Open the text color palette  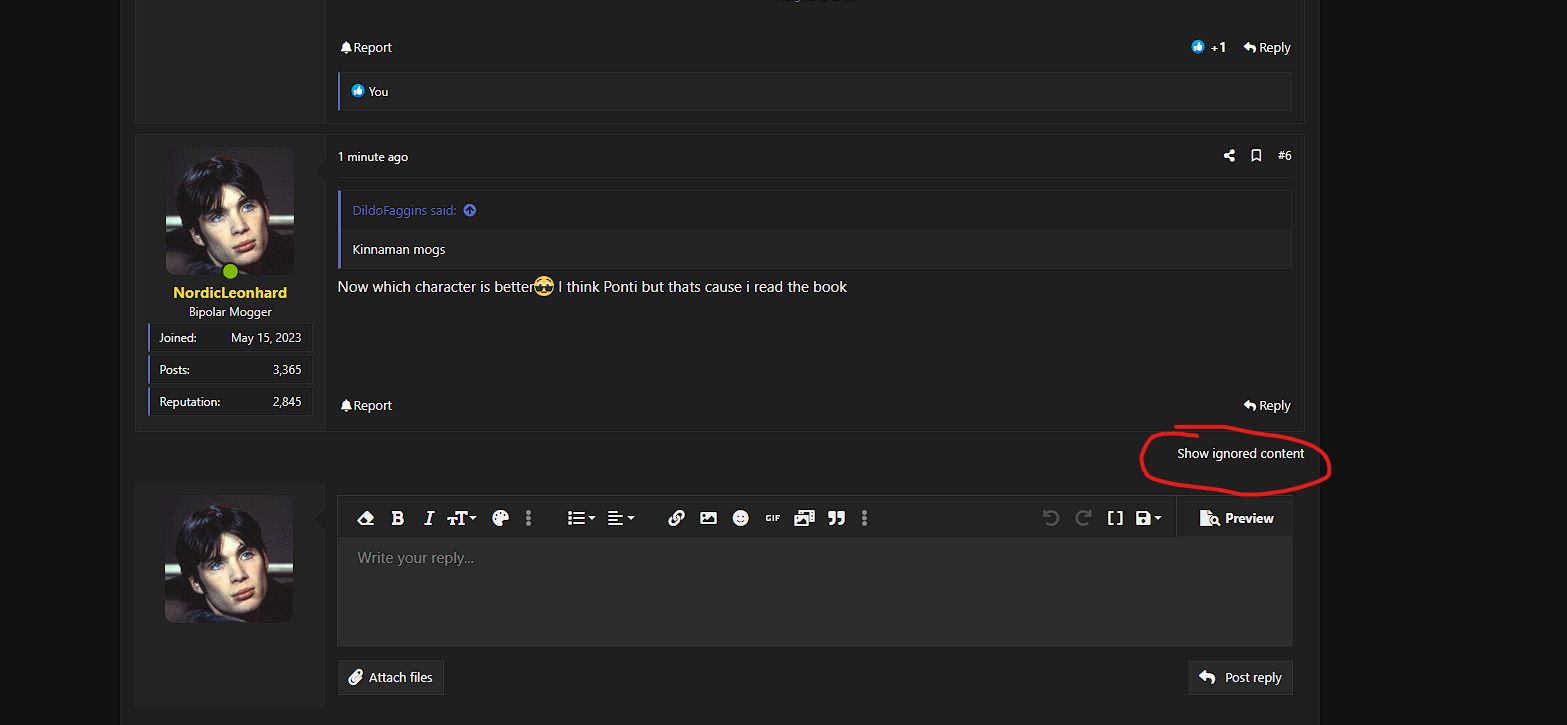(501, 518)
